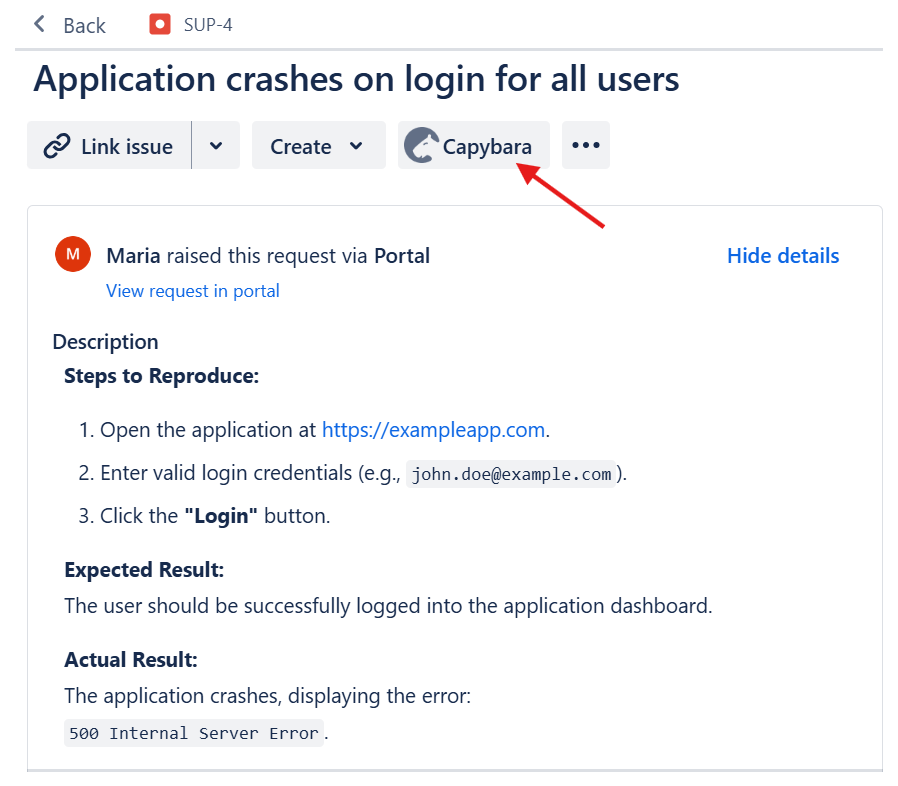Open the three-dot more actions menu
Viewport: 898px width, 786px height.
click(x=585, y=146)
